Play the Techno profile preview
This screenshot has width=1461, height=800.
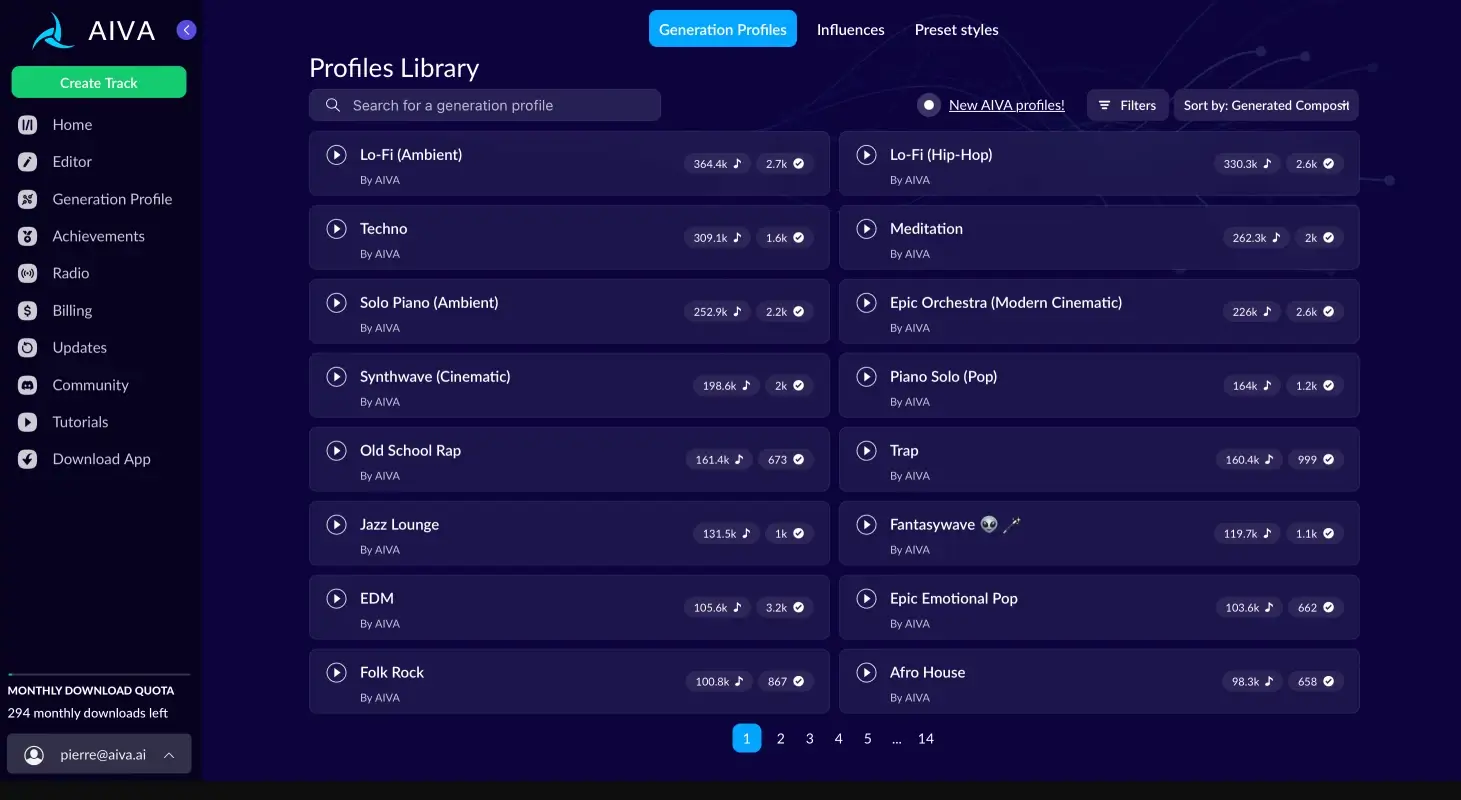[x=337, y=229]
